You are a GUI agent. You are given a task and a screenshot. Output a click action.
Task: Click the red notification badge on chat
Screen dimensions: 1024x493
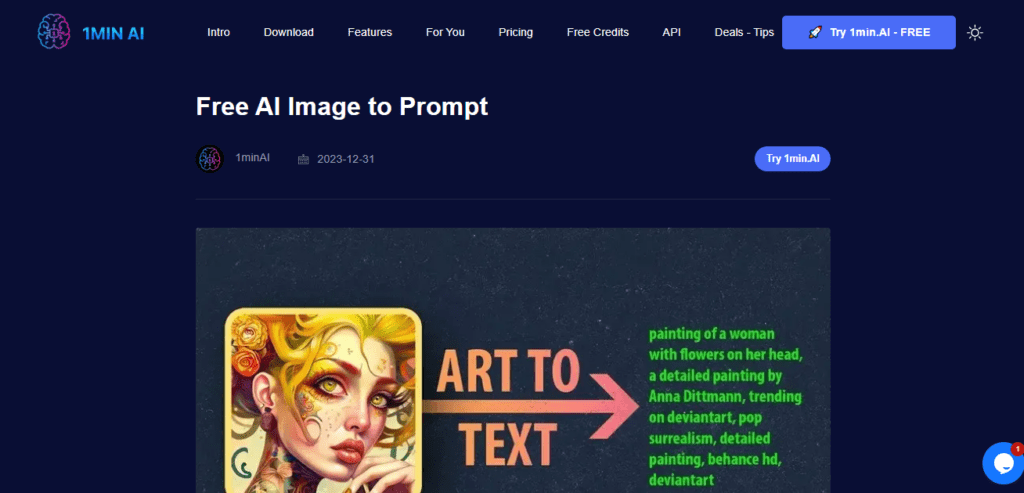[x=1017, y=449]
